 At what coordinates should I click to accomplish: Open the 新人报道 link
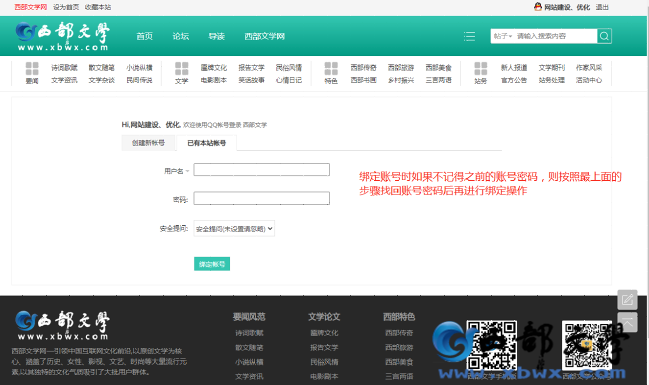(514, 67)
